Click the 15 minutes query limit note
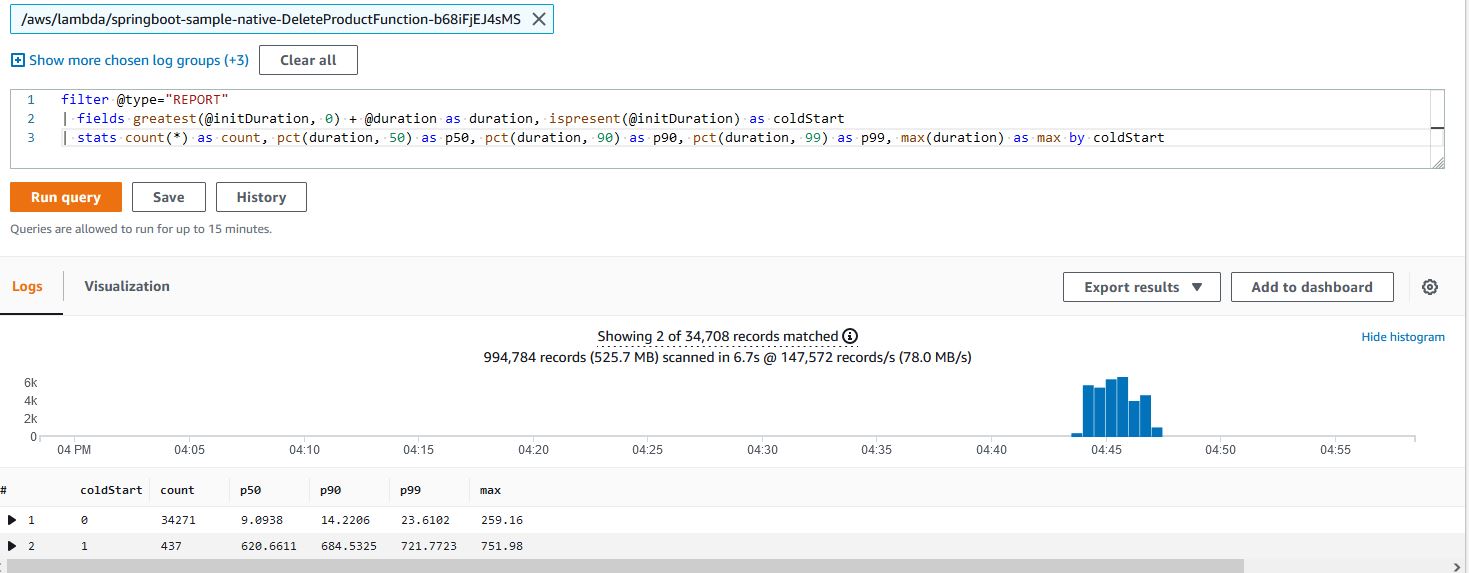This screenshot has height=573, width=1469. coord(141,229)
